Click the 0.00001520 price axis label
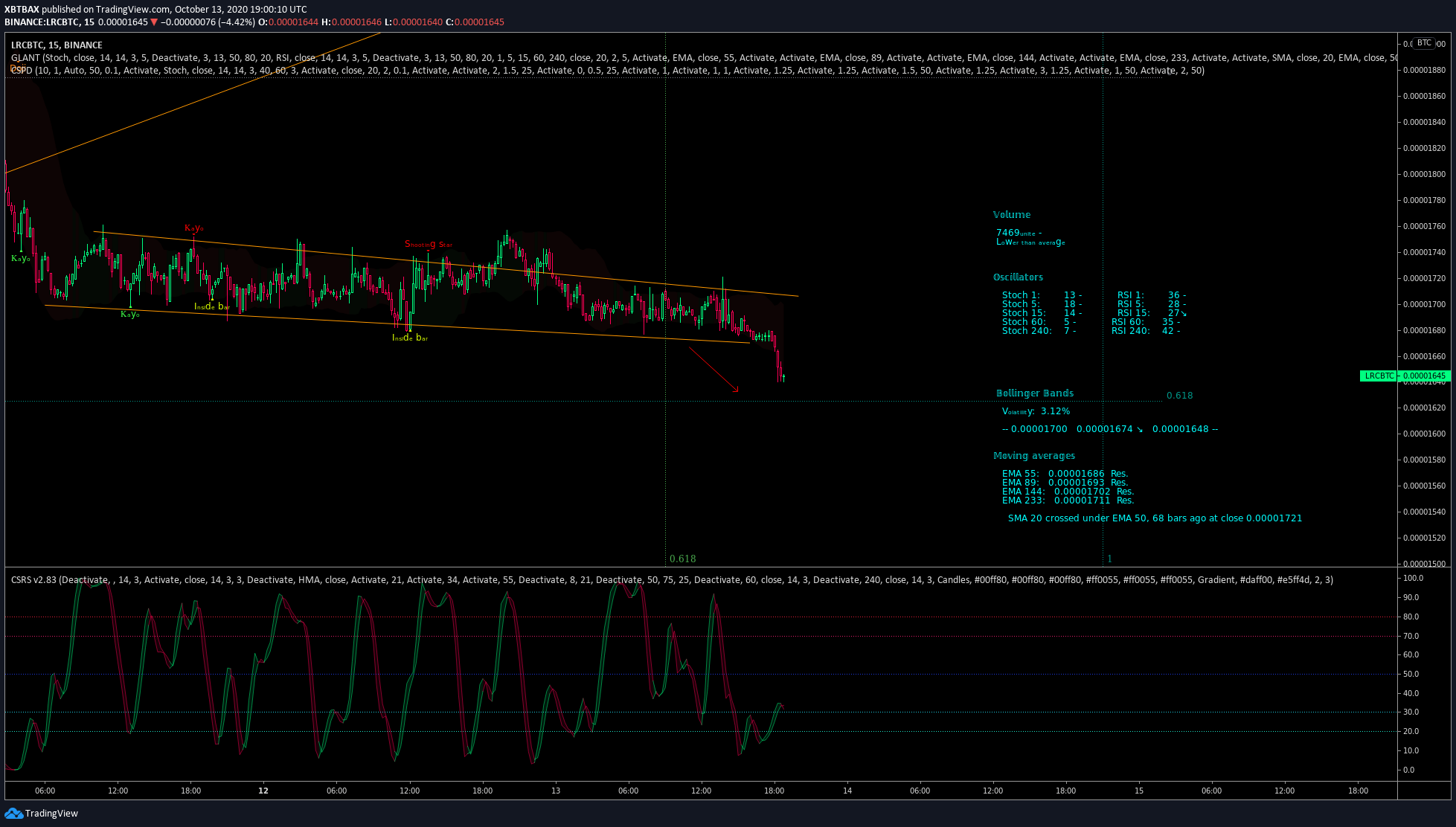The width and height of the screenshot is (1456, 827). click(1424, 538)
